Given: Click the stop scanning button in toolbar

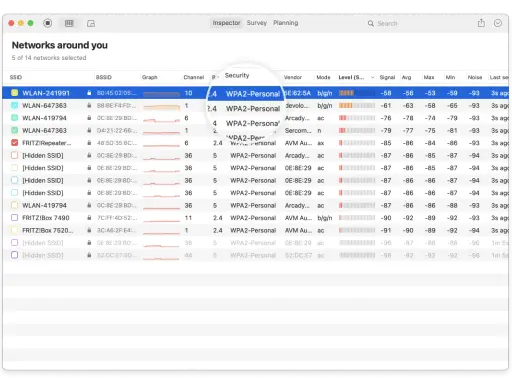Looking at the screenshot, I should (48, 23).
